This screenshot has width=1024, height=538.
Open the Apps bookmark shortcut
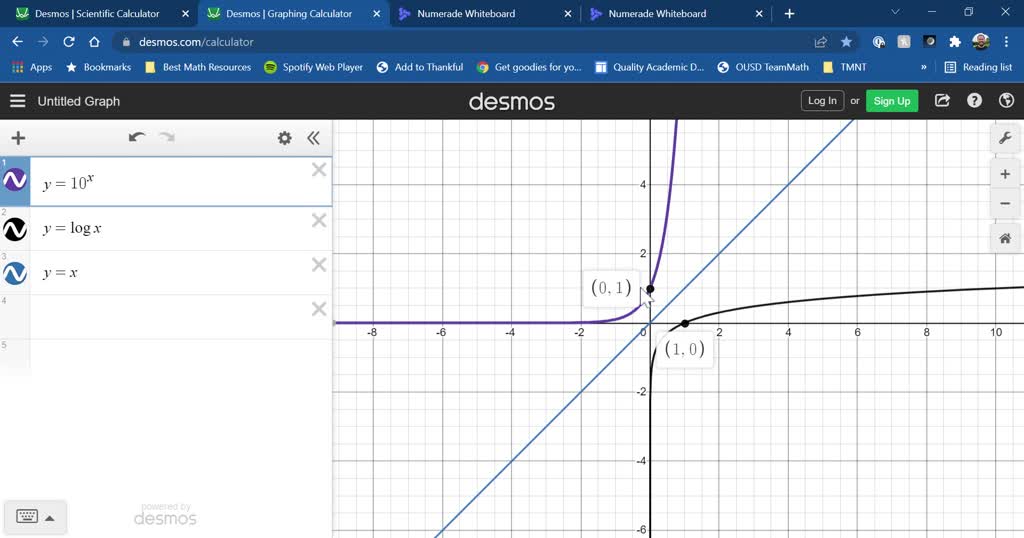click(32, 67)
